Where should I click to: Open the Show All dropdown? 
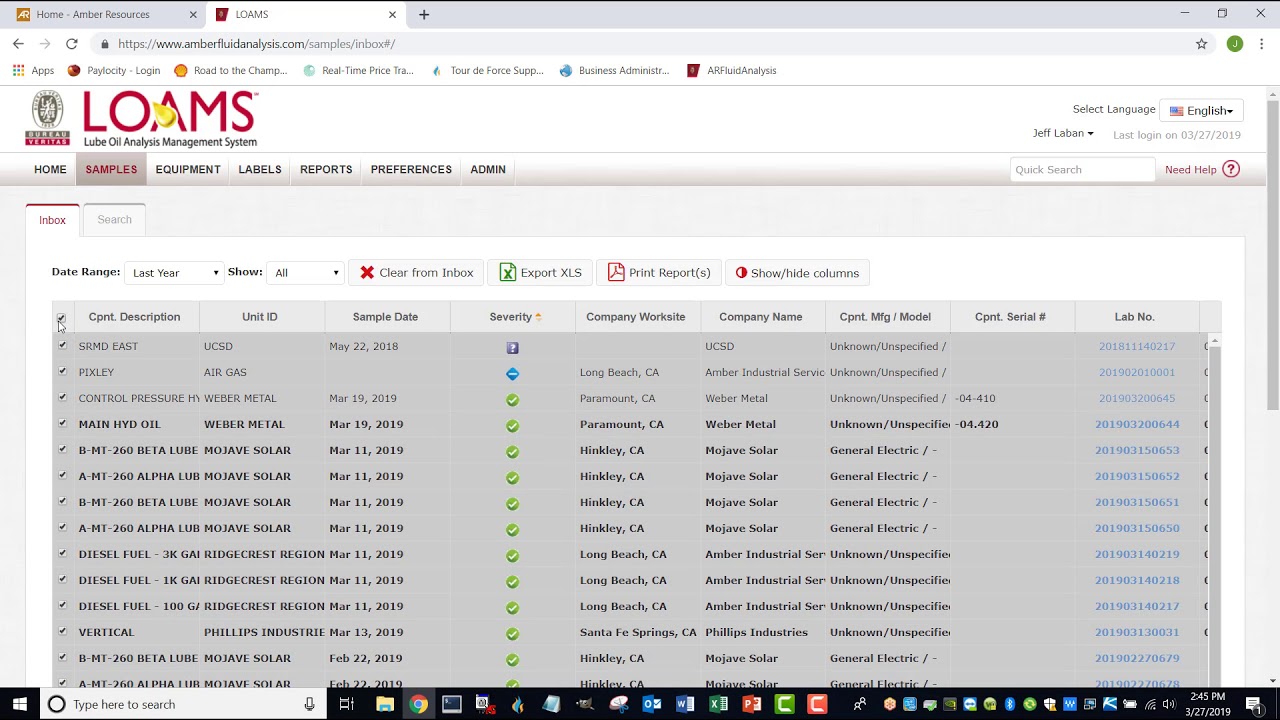[x=306, y=273]
